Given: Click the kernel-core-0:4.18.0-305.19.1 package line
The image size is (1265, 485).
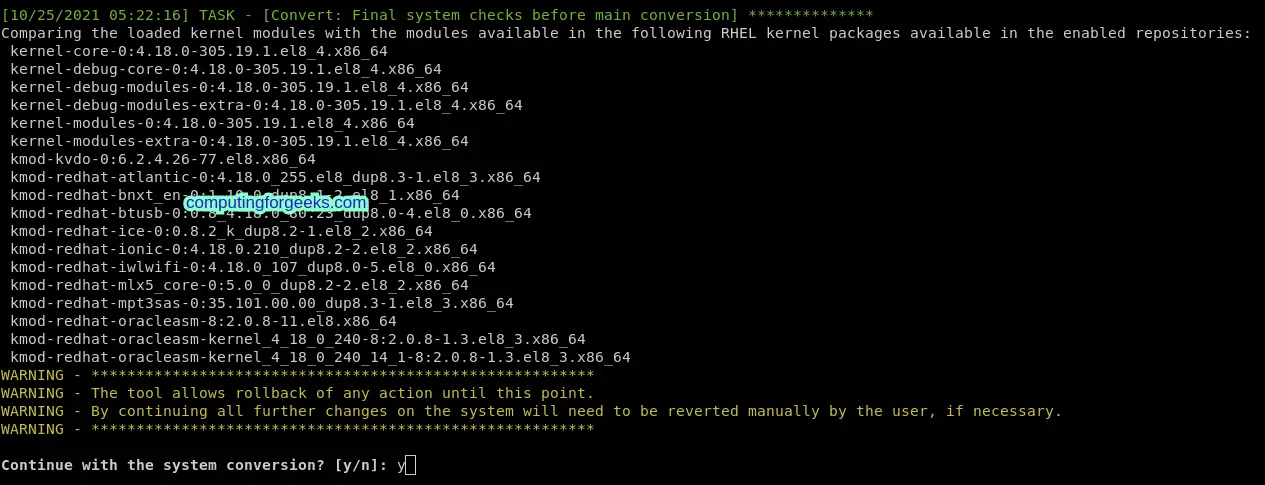Looking at the screenshot, I should pos(198,51).
